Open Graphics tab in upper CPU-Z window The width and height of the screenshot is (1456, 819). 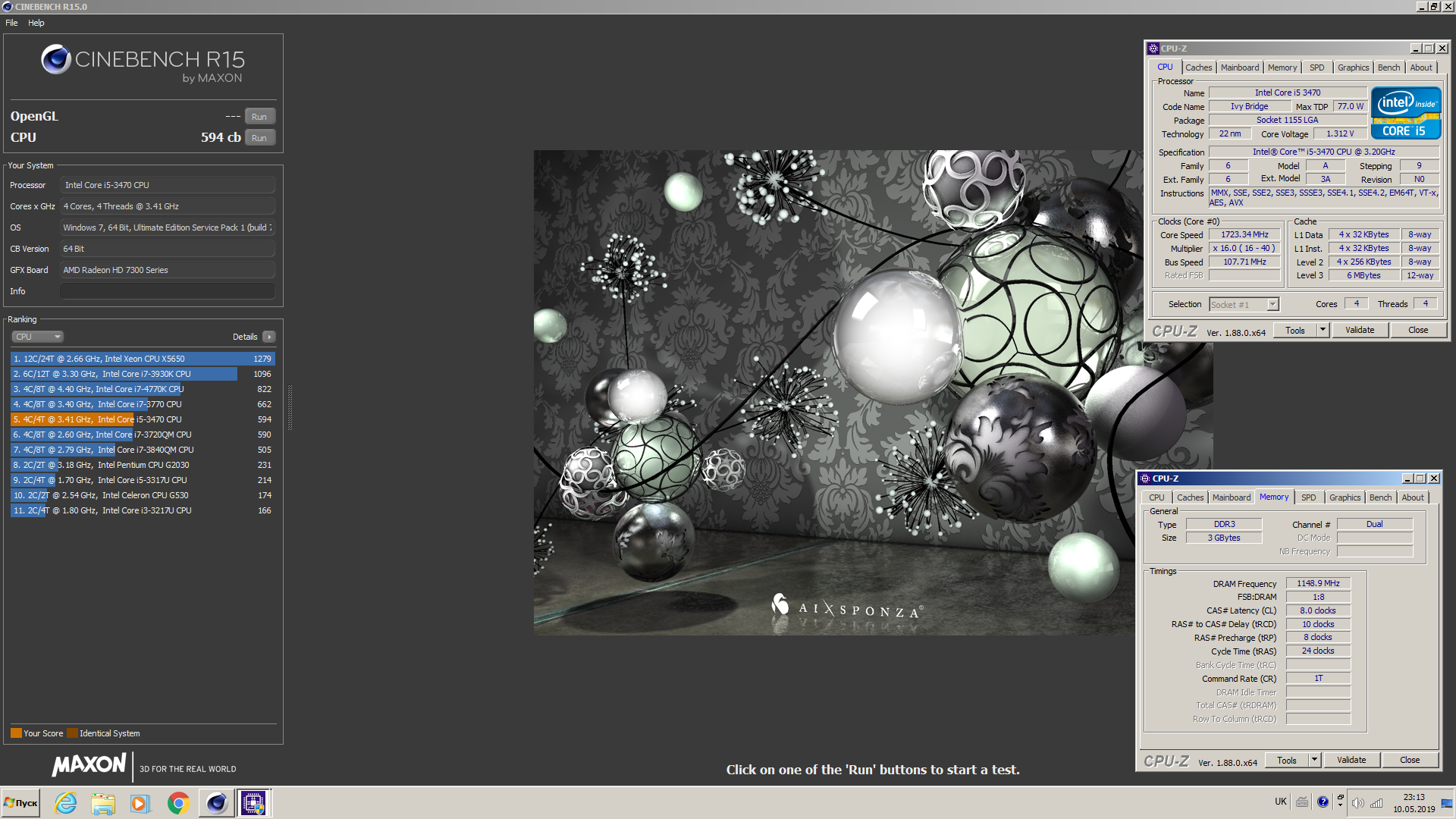tap(1354, 67)
